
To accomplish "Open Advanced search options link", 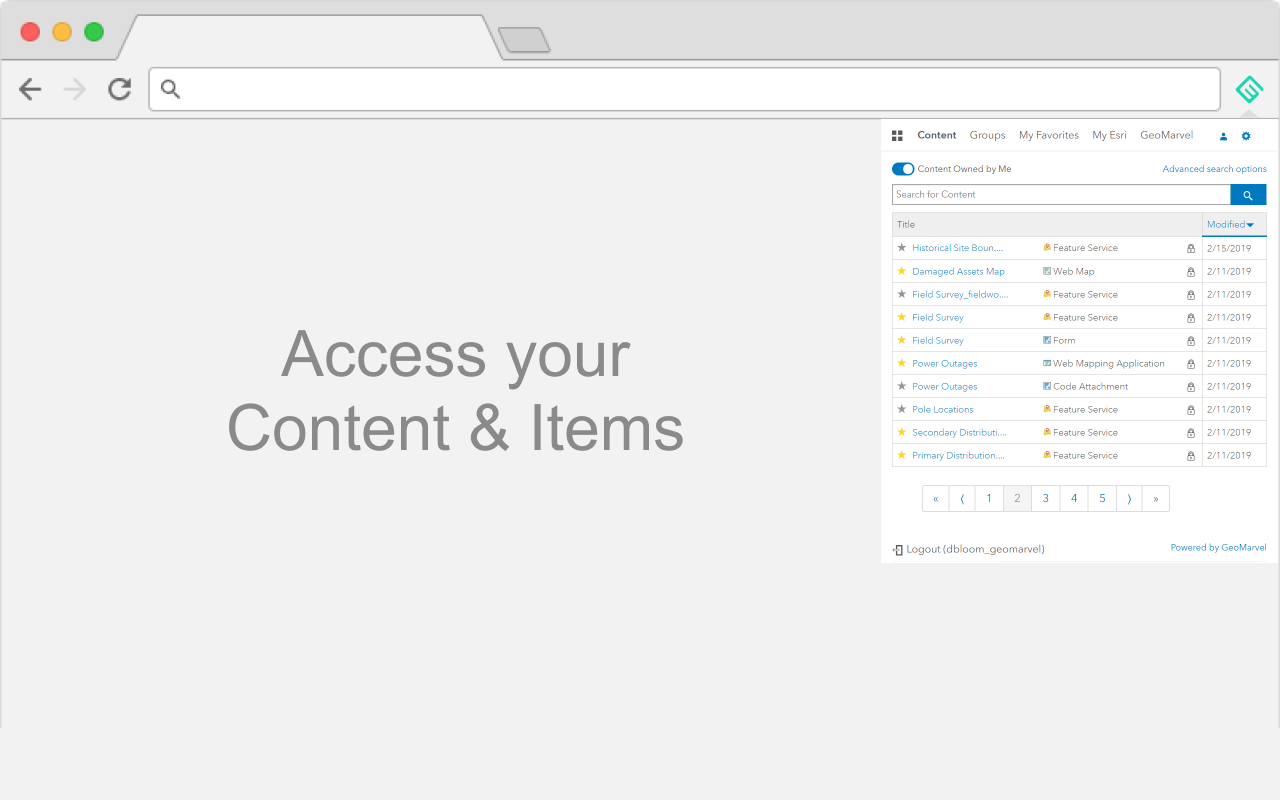I will click(1214, 169).
